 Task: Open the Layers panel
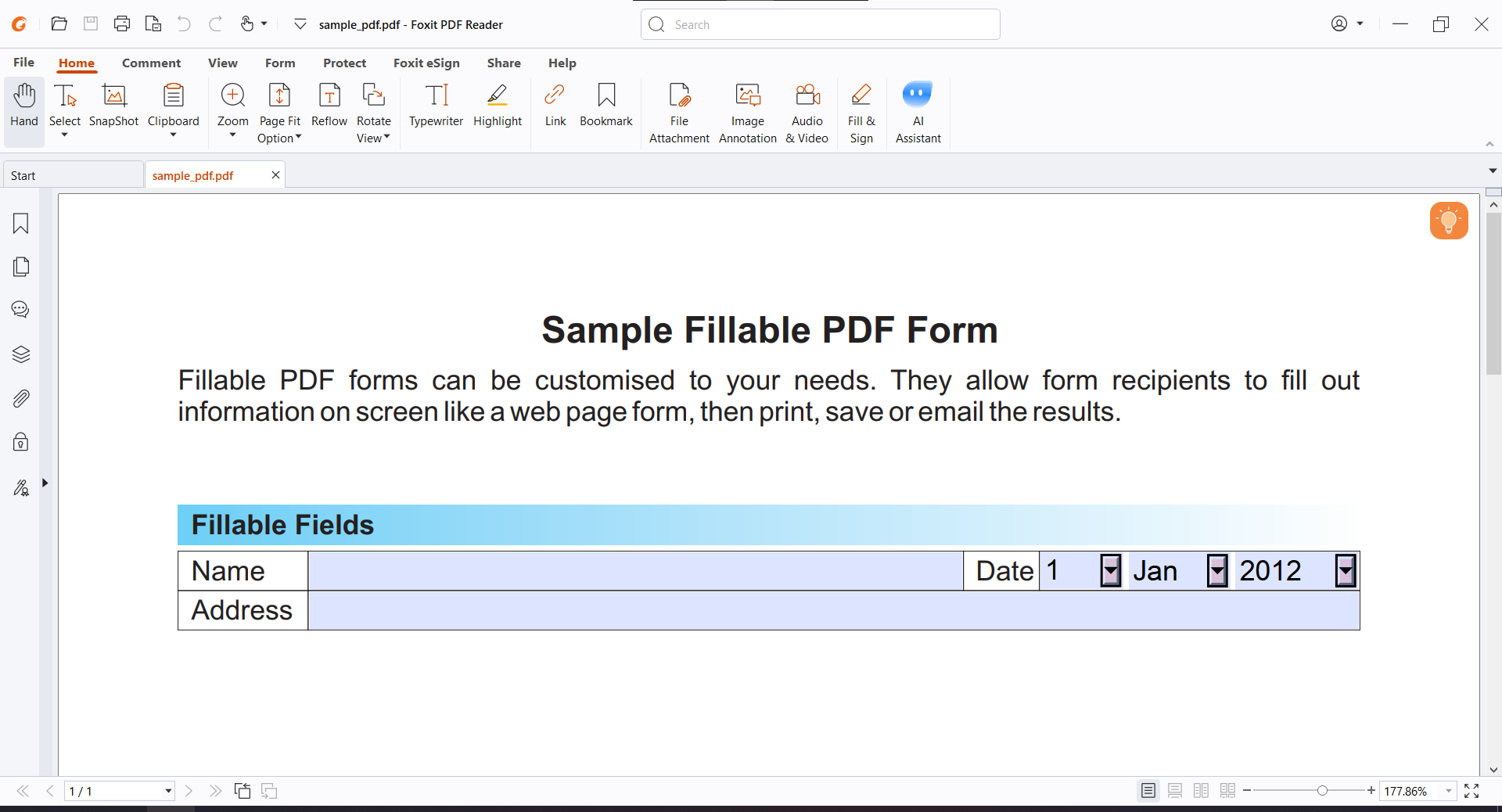[x=20, y=354]
